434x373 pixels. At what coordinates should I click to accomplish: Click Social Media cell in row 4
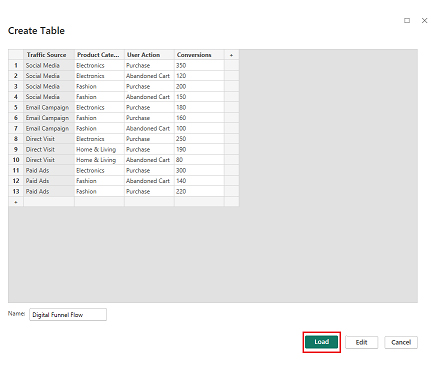tap(49, 97)
